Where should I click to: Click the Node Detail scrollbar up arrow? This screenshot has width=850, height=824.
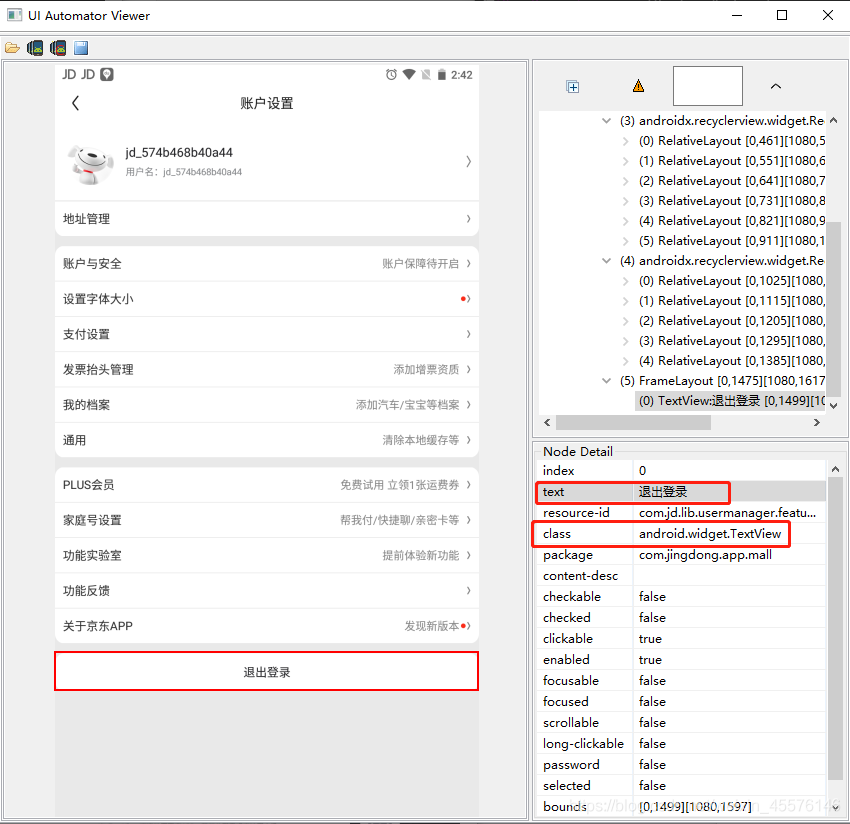pyautogui.click(x=835, y=469)
